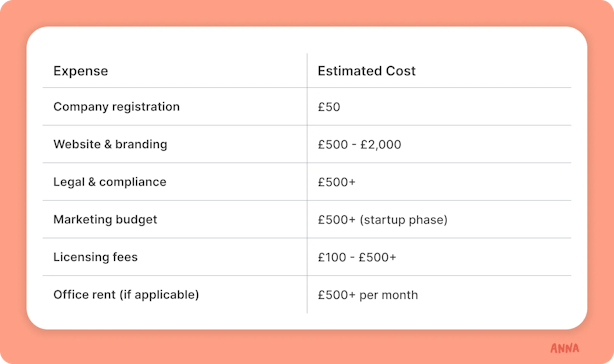Click the £500+ per month value
Image resolution: width=614 pixels, height=364 pixels.
tap(368, 295)
